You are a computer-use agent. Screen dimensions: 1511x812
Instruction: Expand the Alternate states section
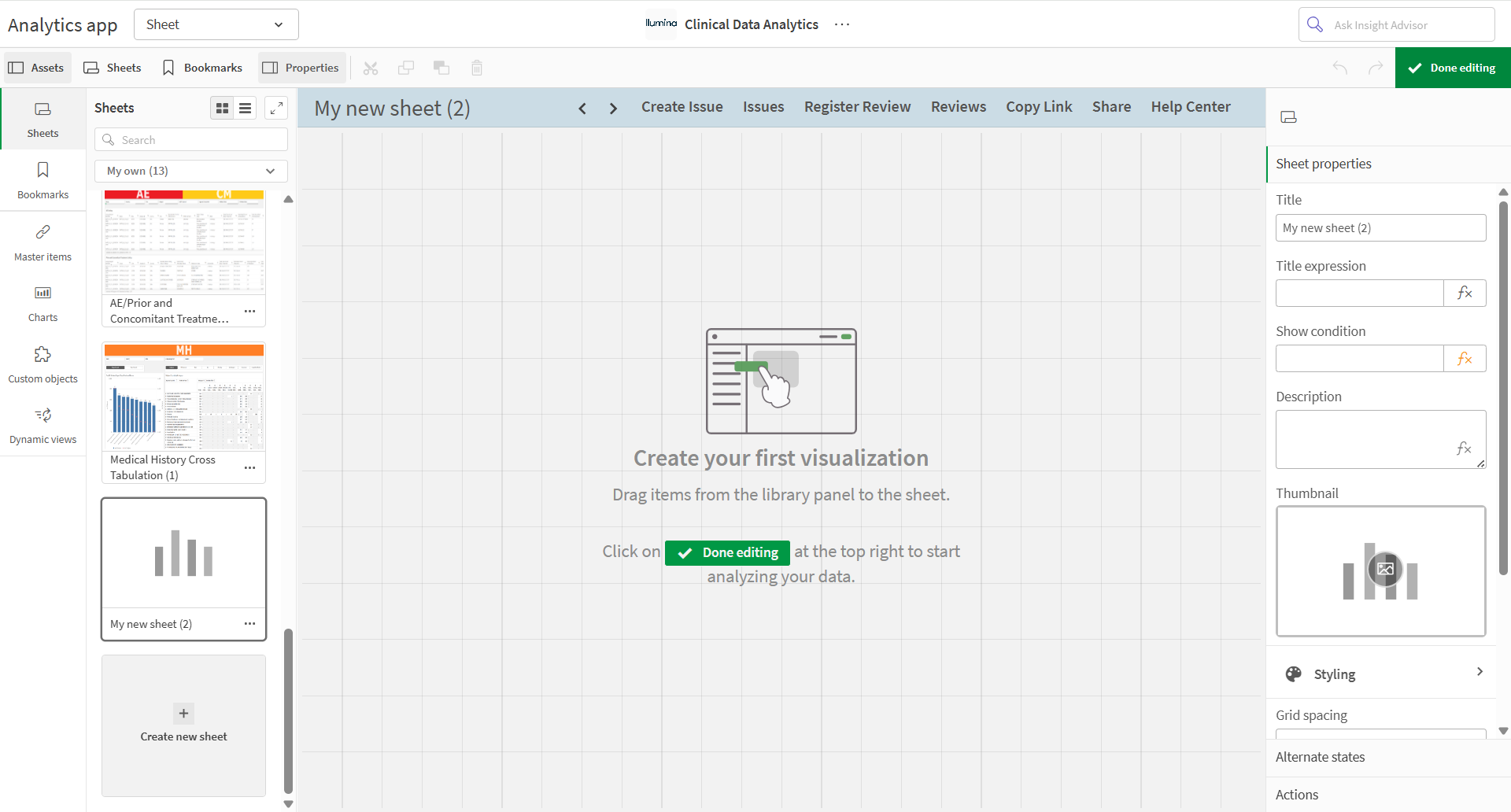click(1388, 757)
